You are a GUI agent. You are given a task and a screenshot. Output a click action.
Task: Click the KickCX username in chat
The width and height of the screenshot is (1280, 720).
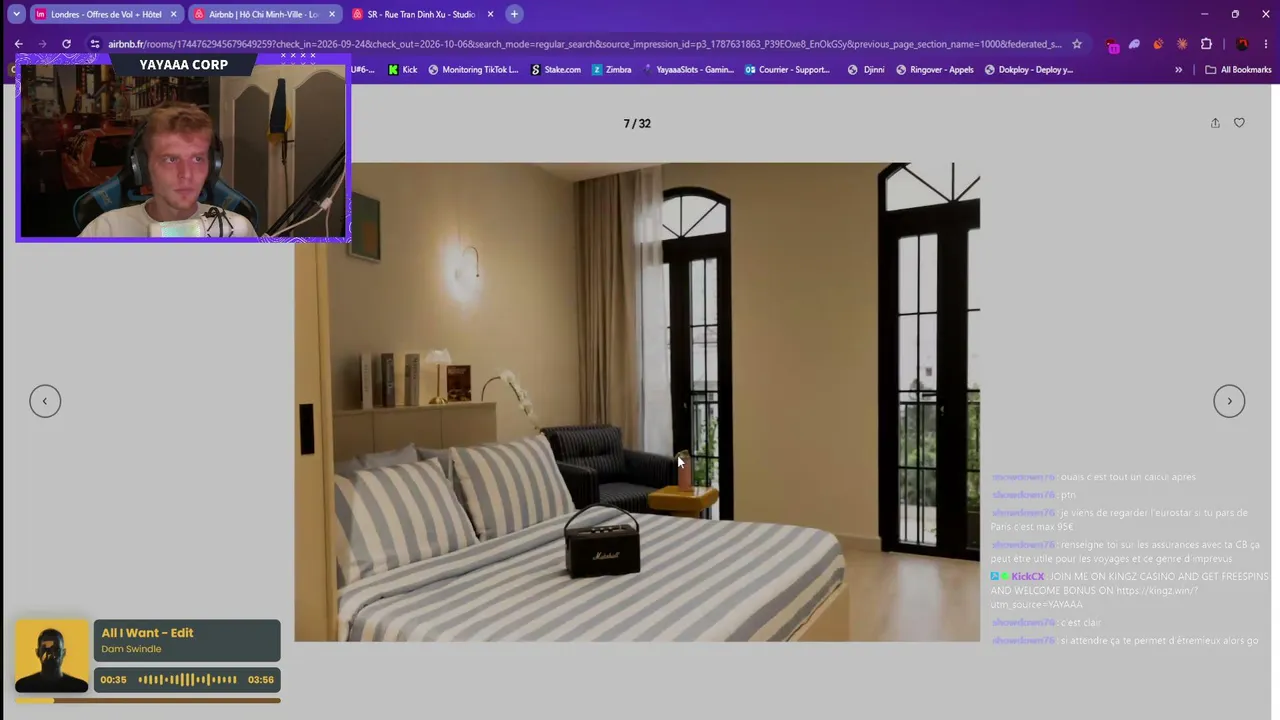[x=1027, y=577]
